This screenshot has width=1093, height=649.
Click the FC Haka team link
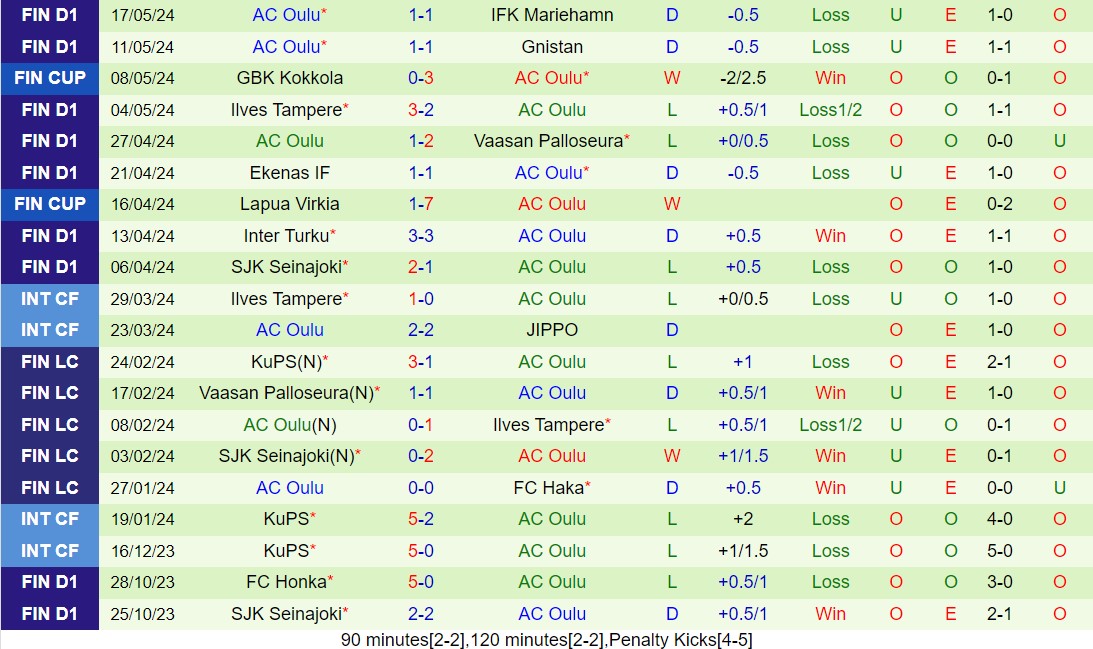coord(548,488)
